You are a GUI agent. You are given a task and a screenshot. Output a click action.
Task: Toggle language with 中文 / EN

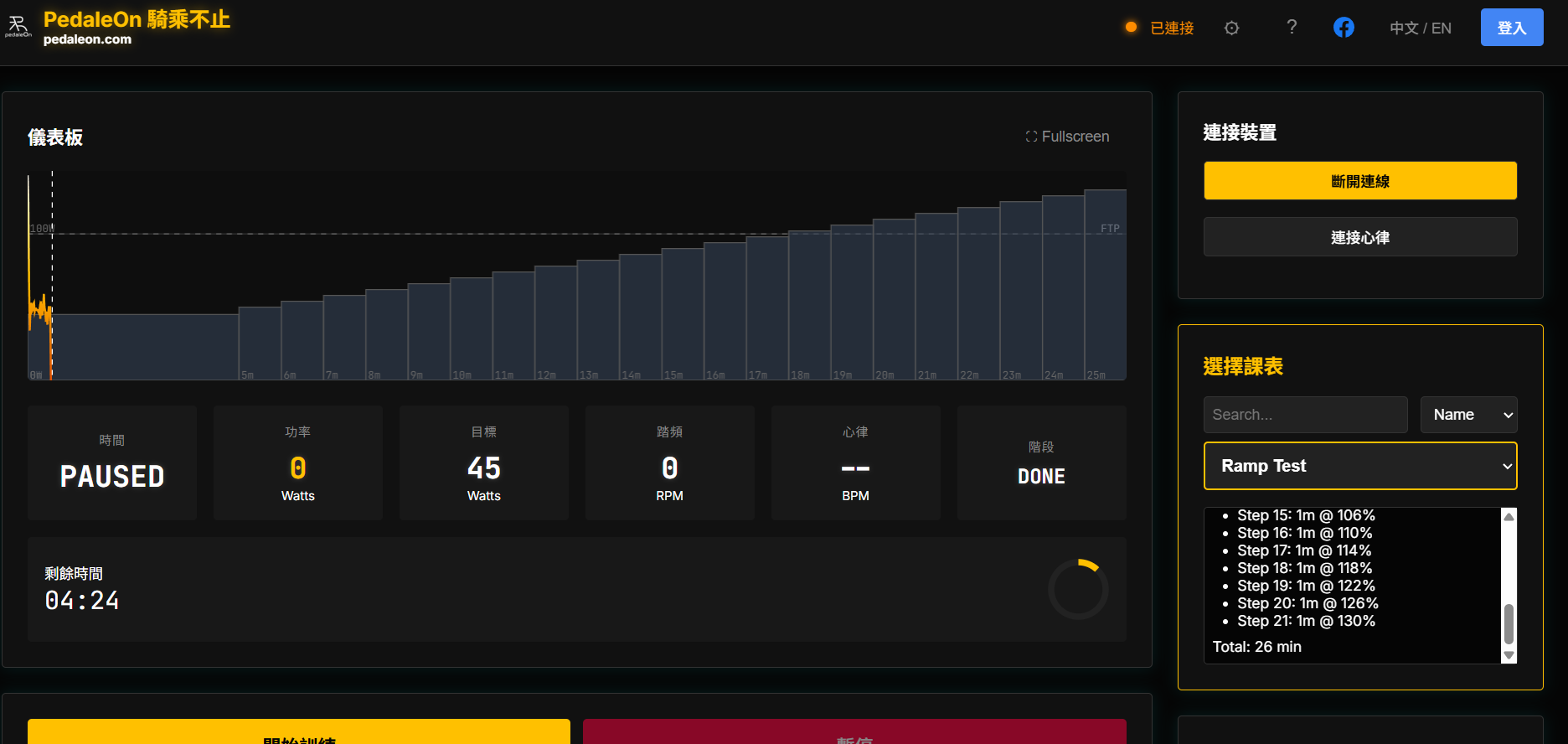pyautogui.click(x=1420, y=28)
